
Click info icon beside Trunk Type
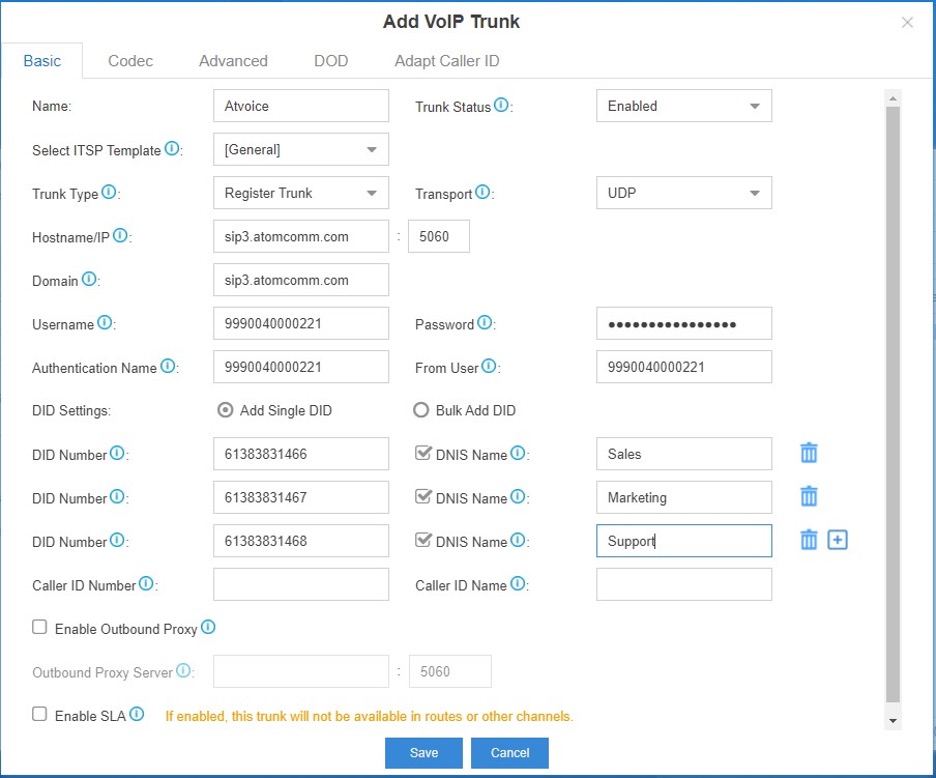tap(109, 192)
